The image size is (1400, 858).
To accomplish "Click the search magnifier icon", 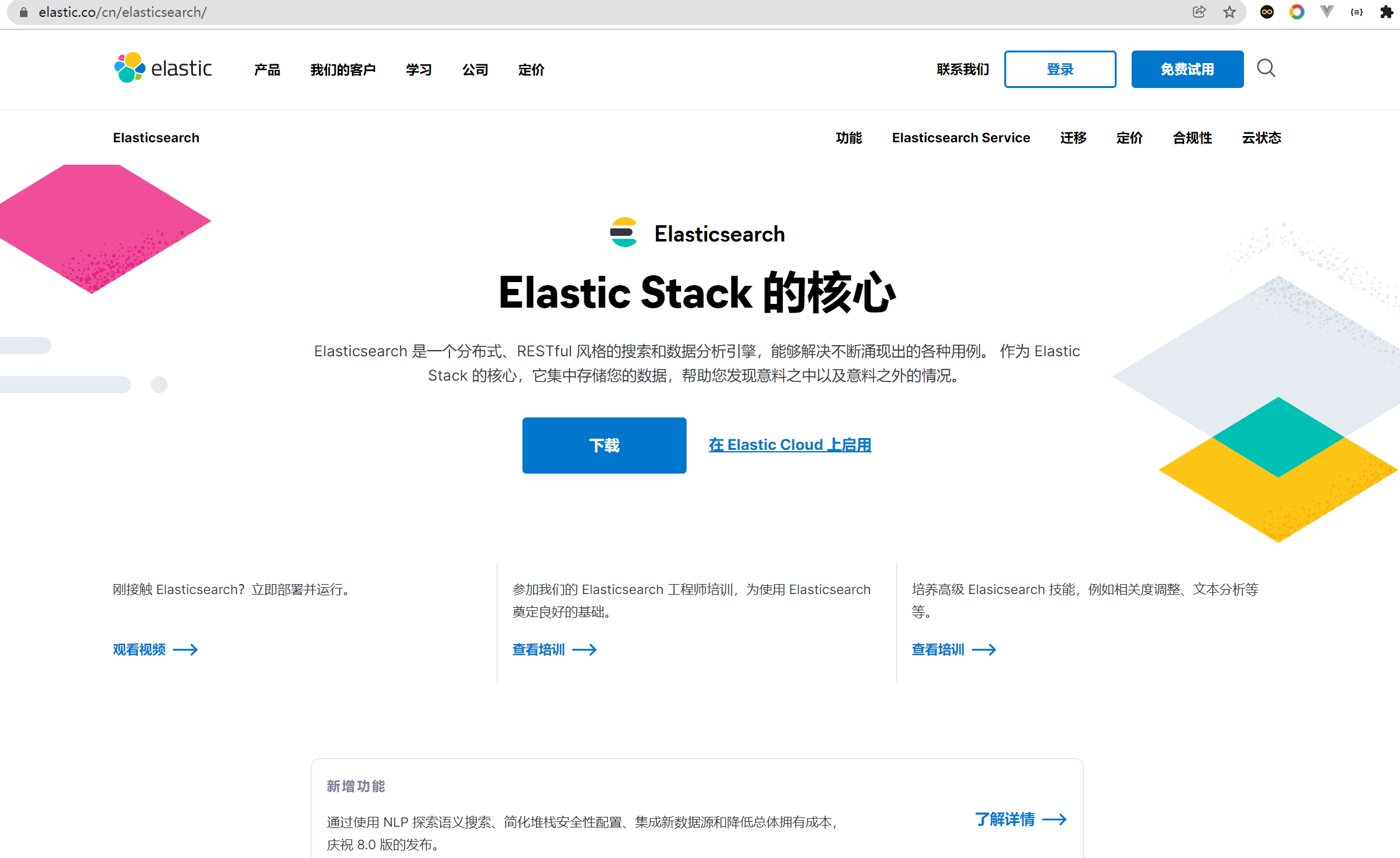I will [x=1266, y=68].
